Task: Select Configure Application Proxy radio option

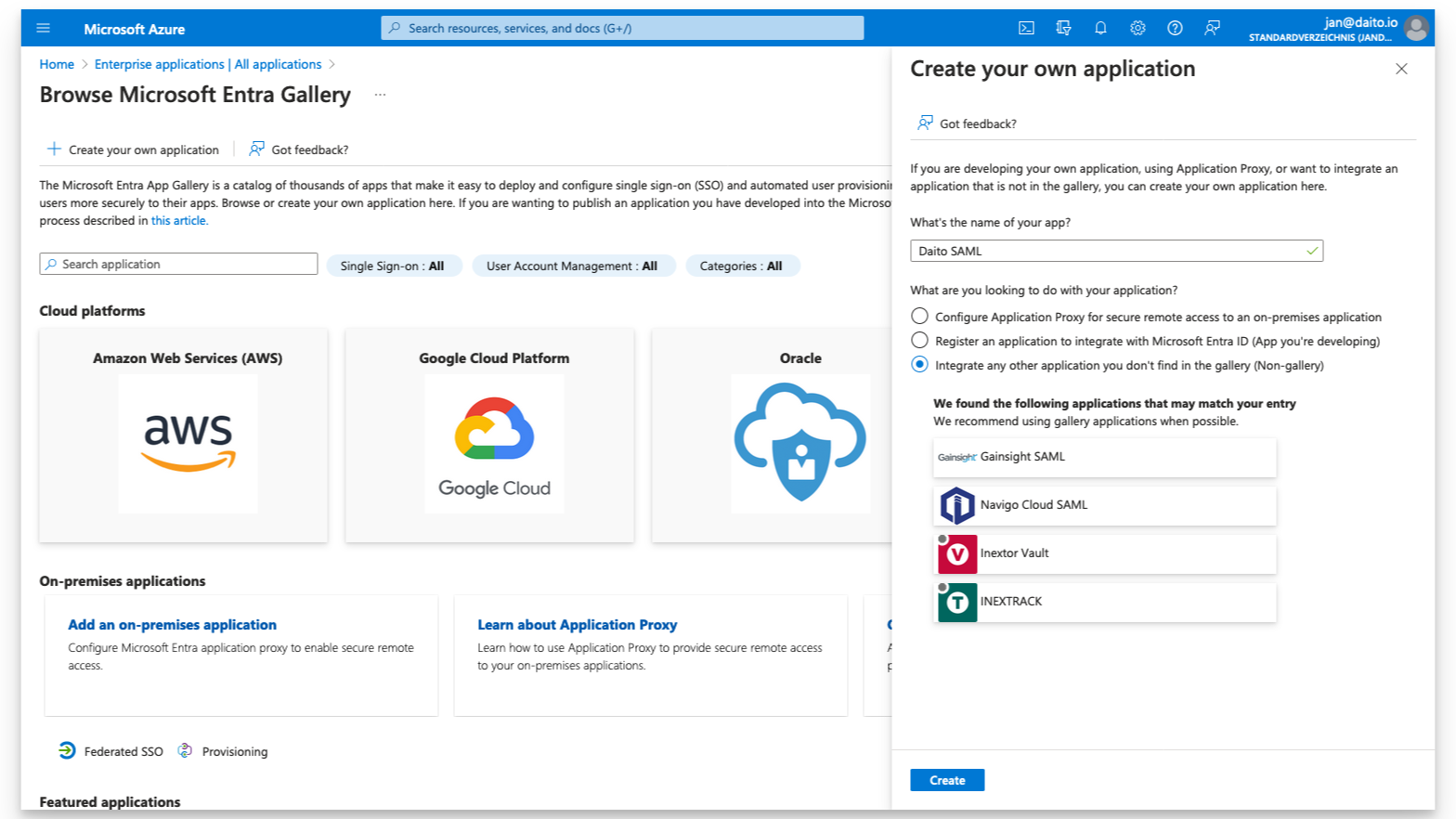Action: click(x=919, y=317)
